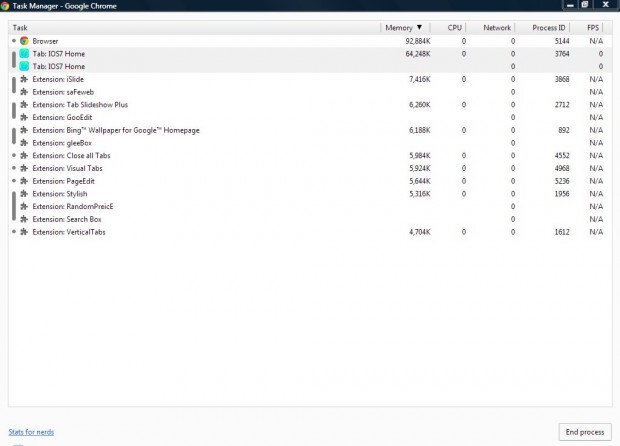
Task: Click the puzzle icon next to Extension: saFeweb
Action: pos(24,92)
